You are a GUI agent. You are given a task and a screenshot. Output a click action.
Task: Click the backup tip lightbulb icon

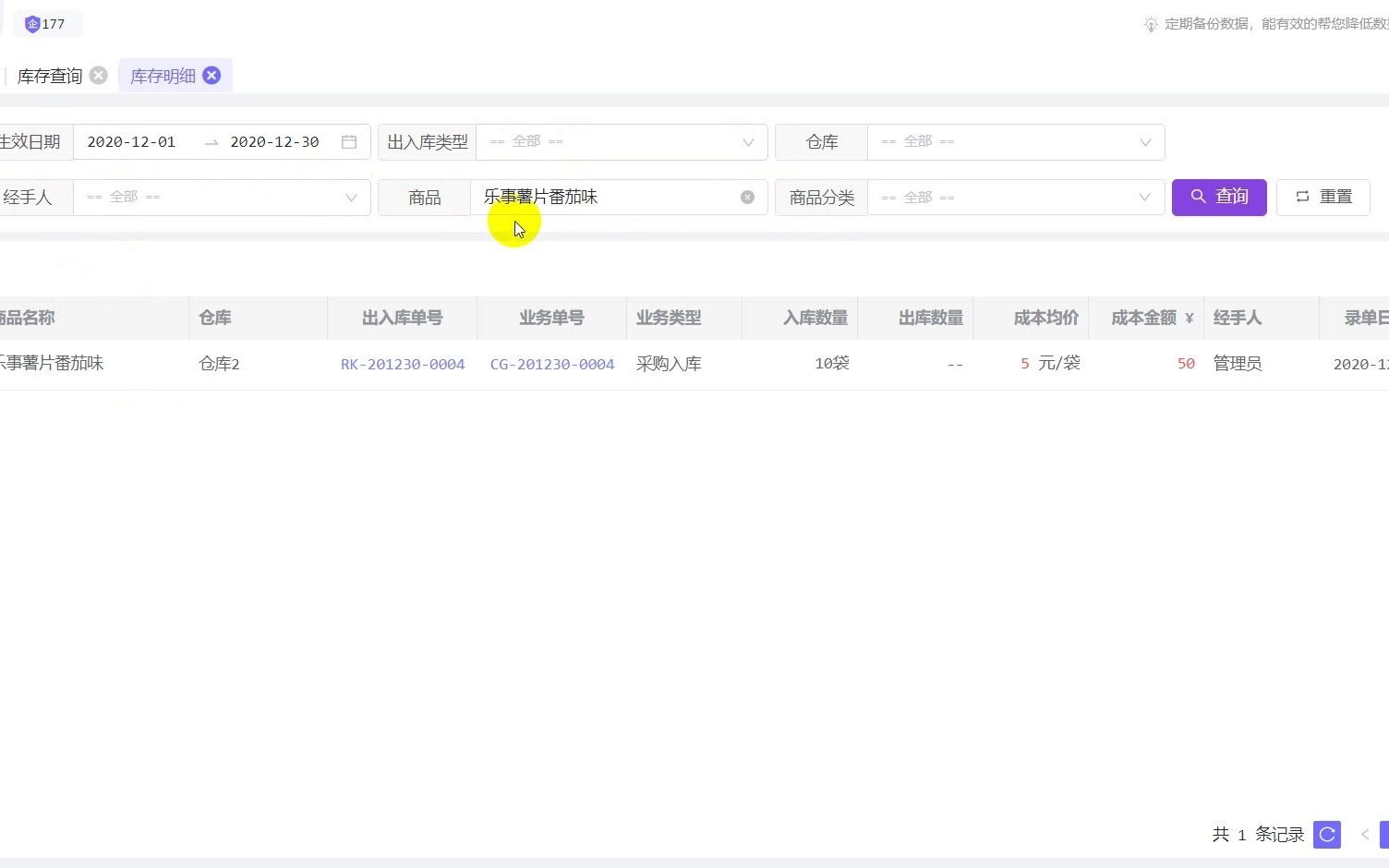tap(1151, 25)
